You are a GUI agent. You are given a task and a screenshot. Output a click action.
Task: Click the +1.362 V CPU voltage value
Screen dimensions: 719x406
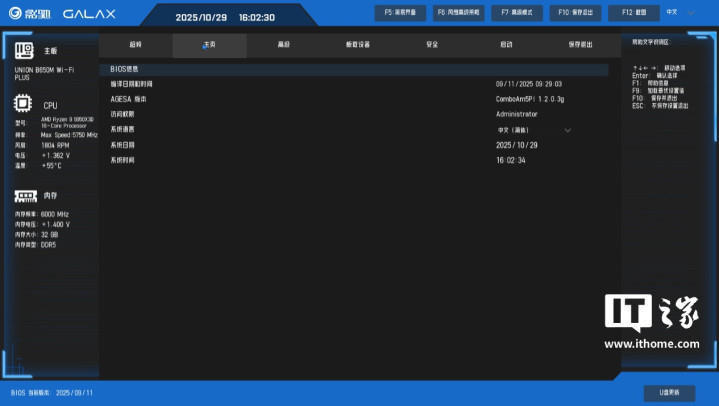[x=56, y=156]
